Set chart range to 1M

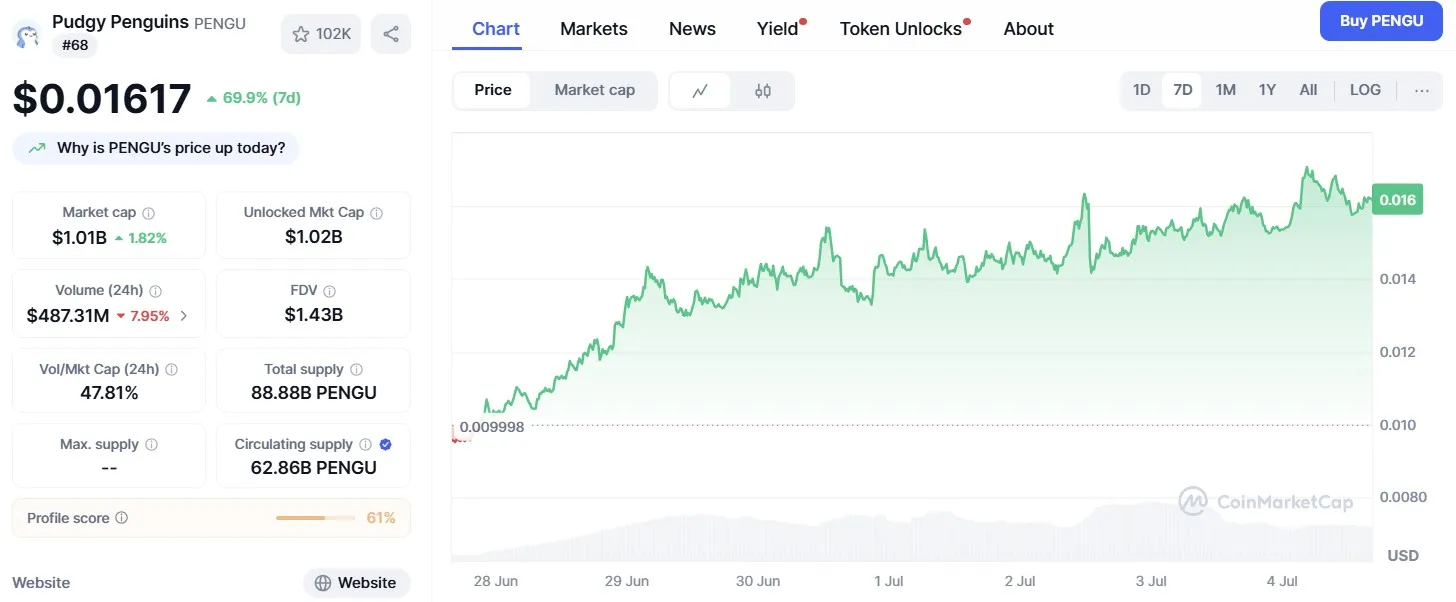[1225, 90]
